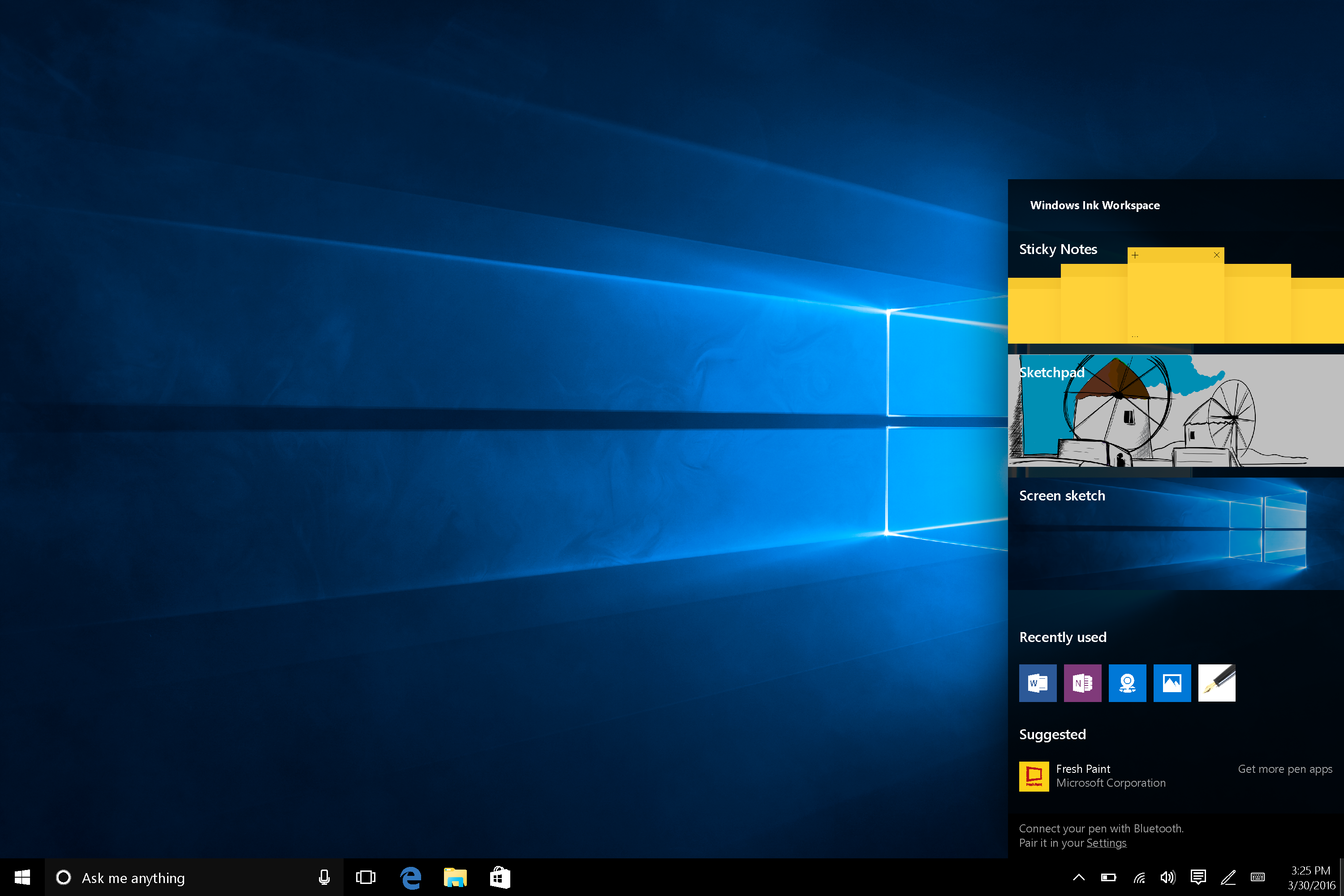1344x896 pixels.
Task: Open the Windows Store from the taskbar
Action: (x=500, y=877)
